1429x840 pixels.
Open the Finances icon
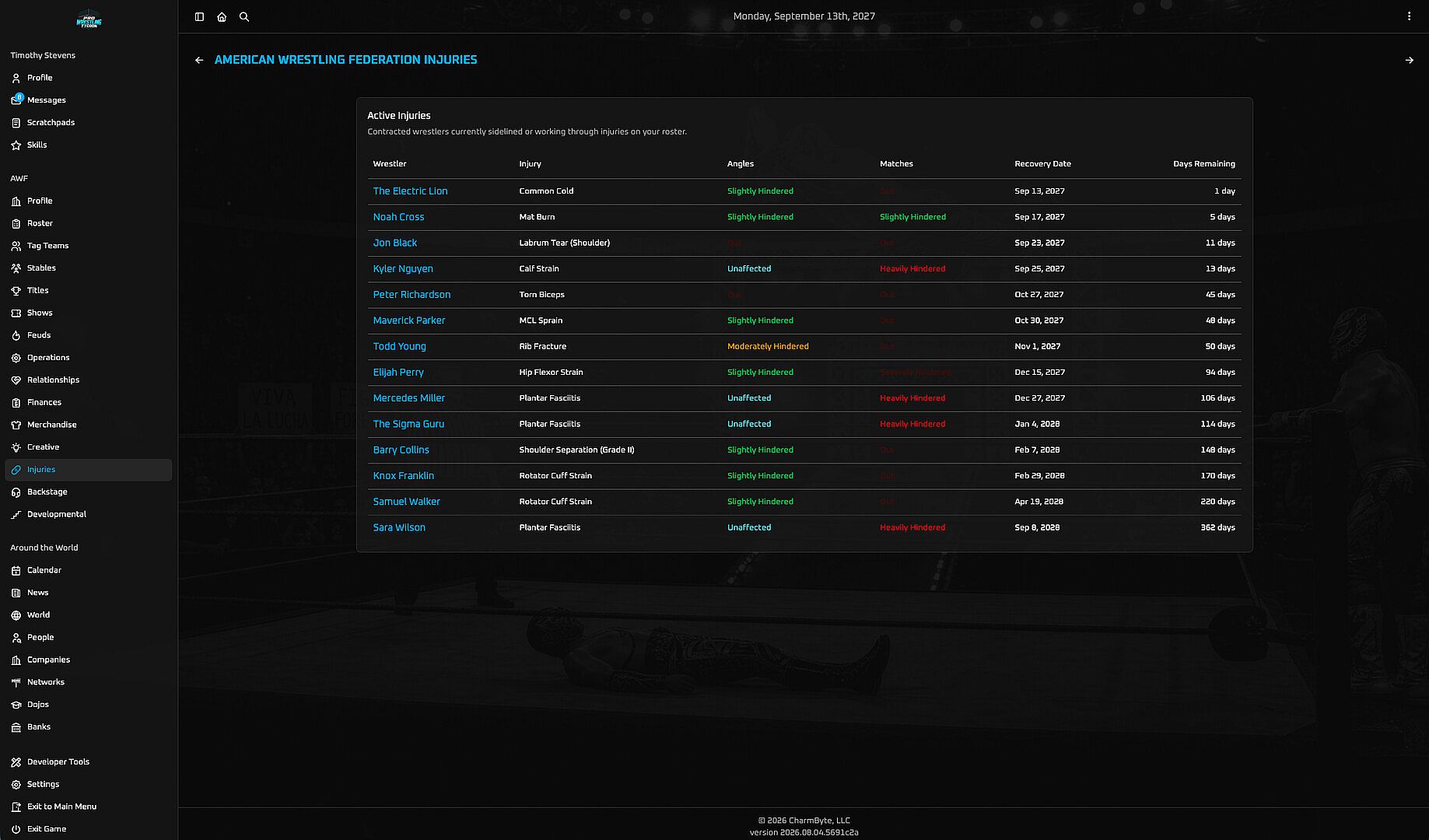pos(16,403)
